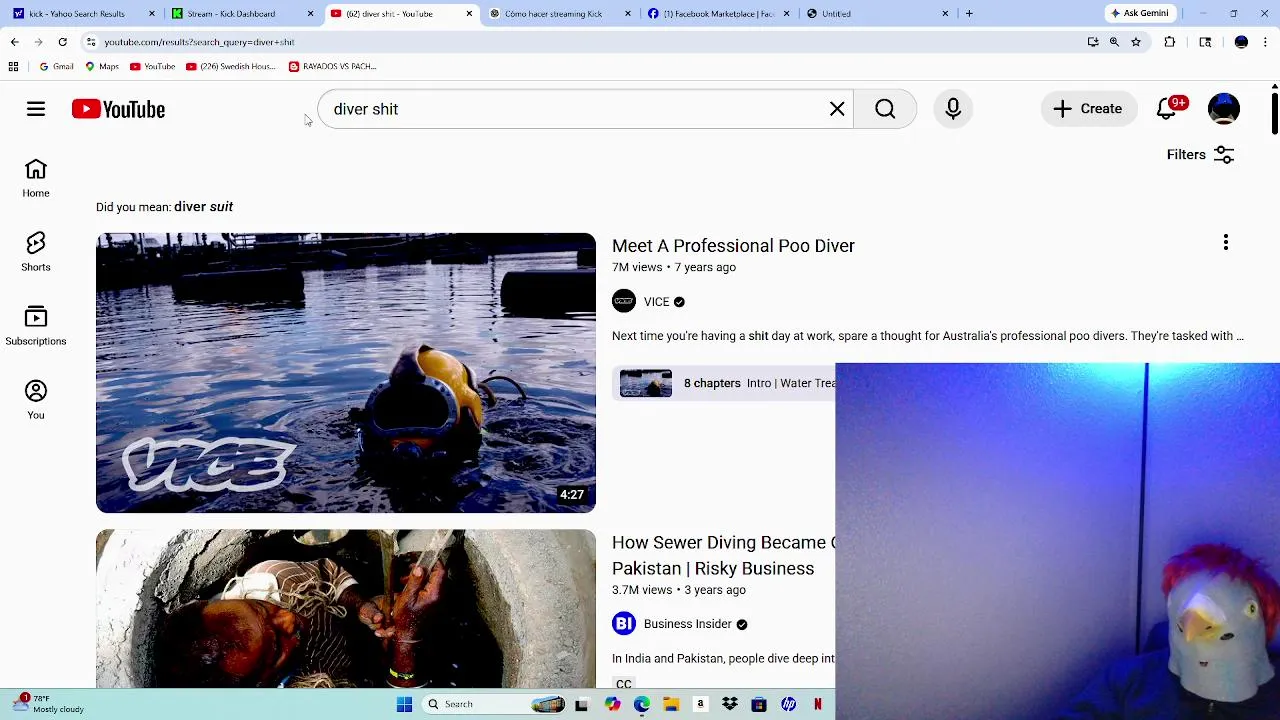Click the install app icon in address bar
The width and height of the screenshot is (1280, 720).
pyautogui.click(x=1093, y=42)
